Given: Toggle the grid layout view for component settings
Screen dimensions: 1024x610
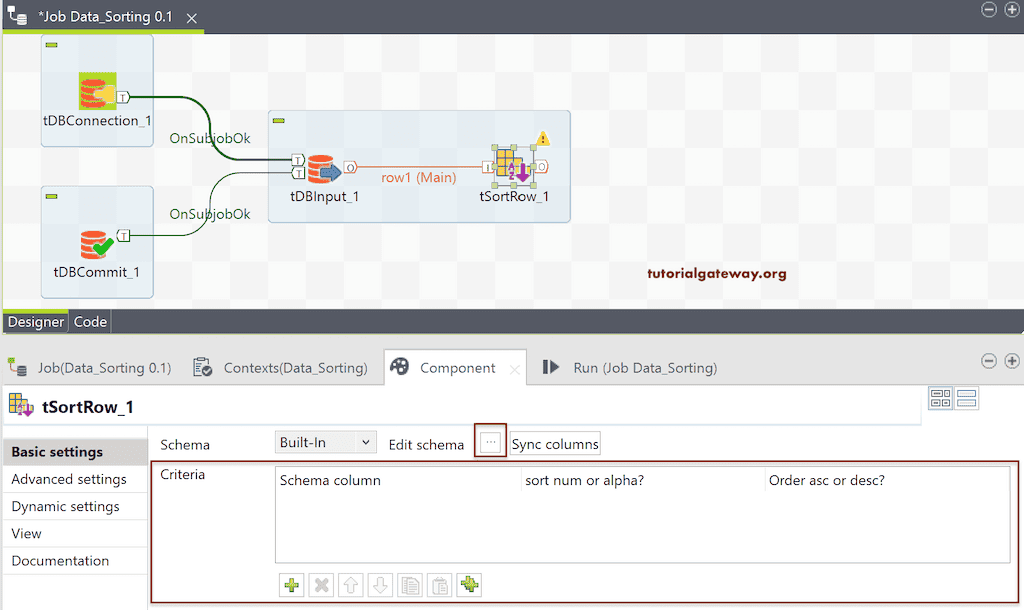Looking at the screenshot, I should pos(941,397).
